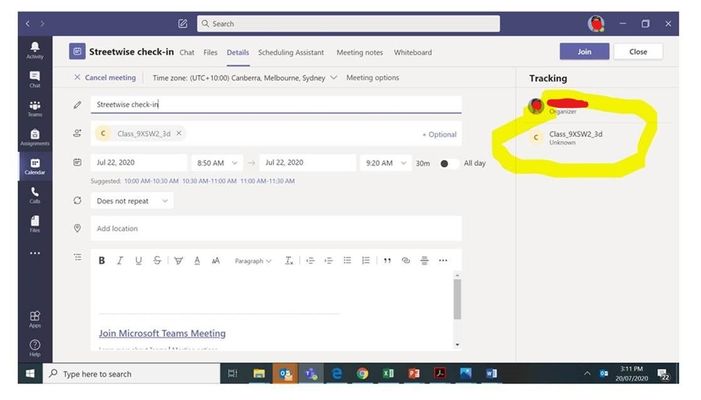Open the Join Microsoft Teams Meeting link
Viewport: 701px width, 400px height.
tap(162, 333)
